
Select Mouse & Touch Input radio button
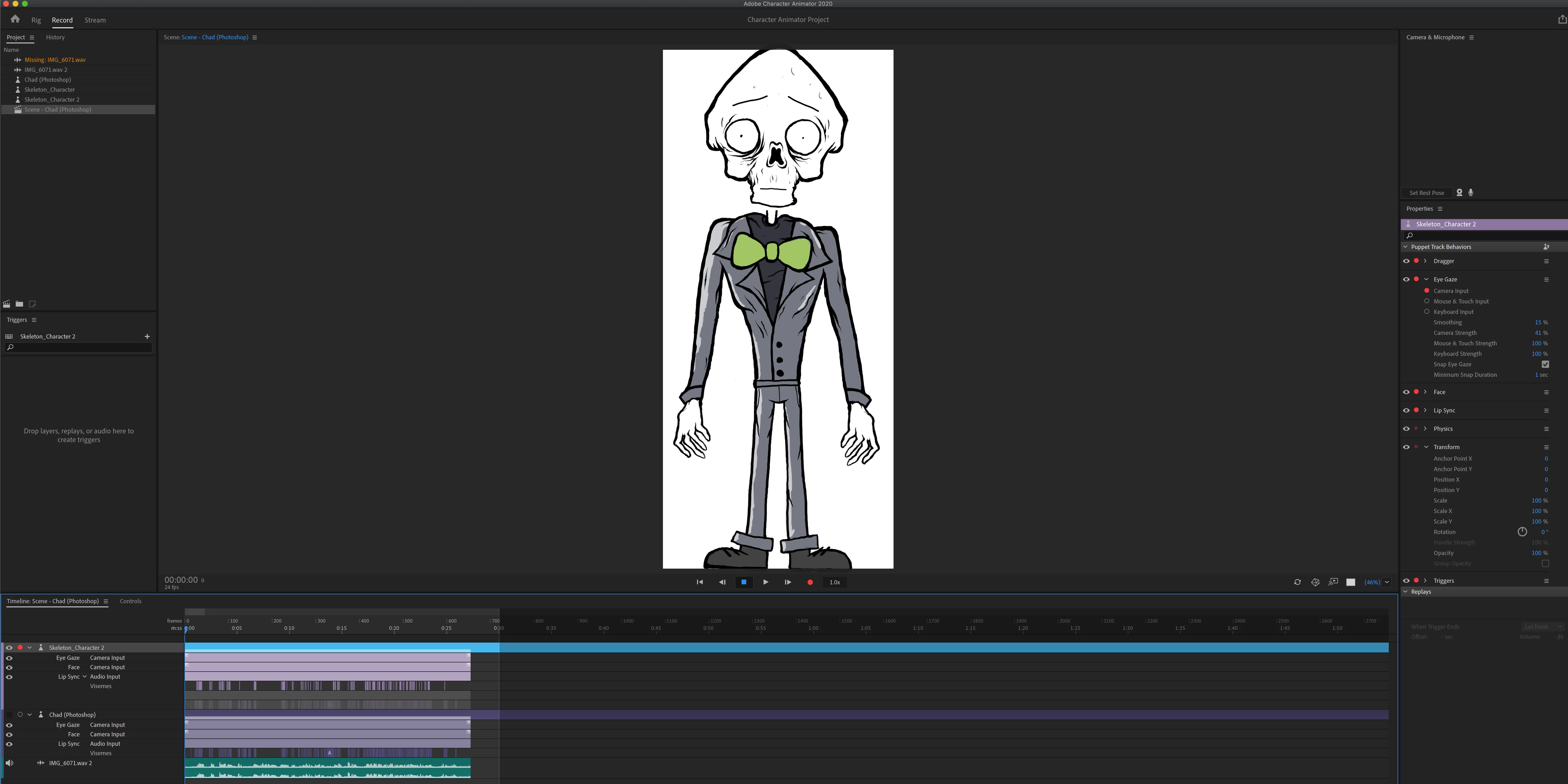pyautogui.click(x=1427, y=301)
